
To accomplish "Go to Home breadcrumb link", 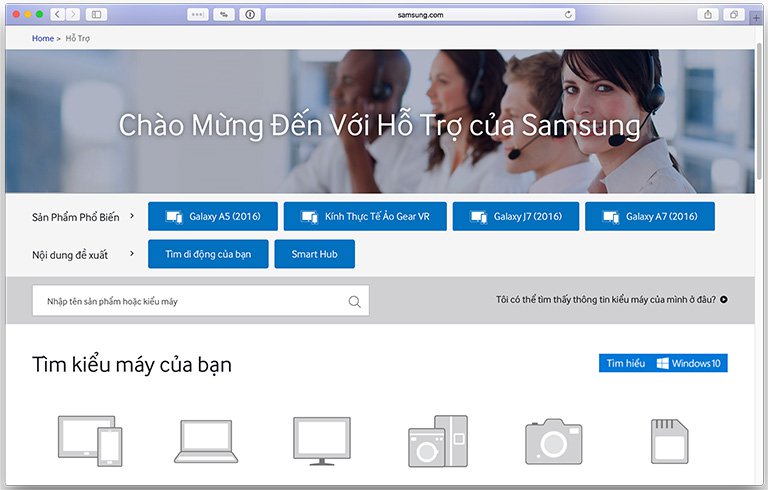I will 43,38.
